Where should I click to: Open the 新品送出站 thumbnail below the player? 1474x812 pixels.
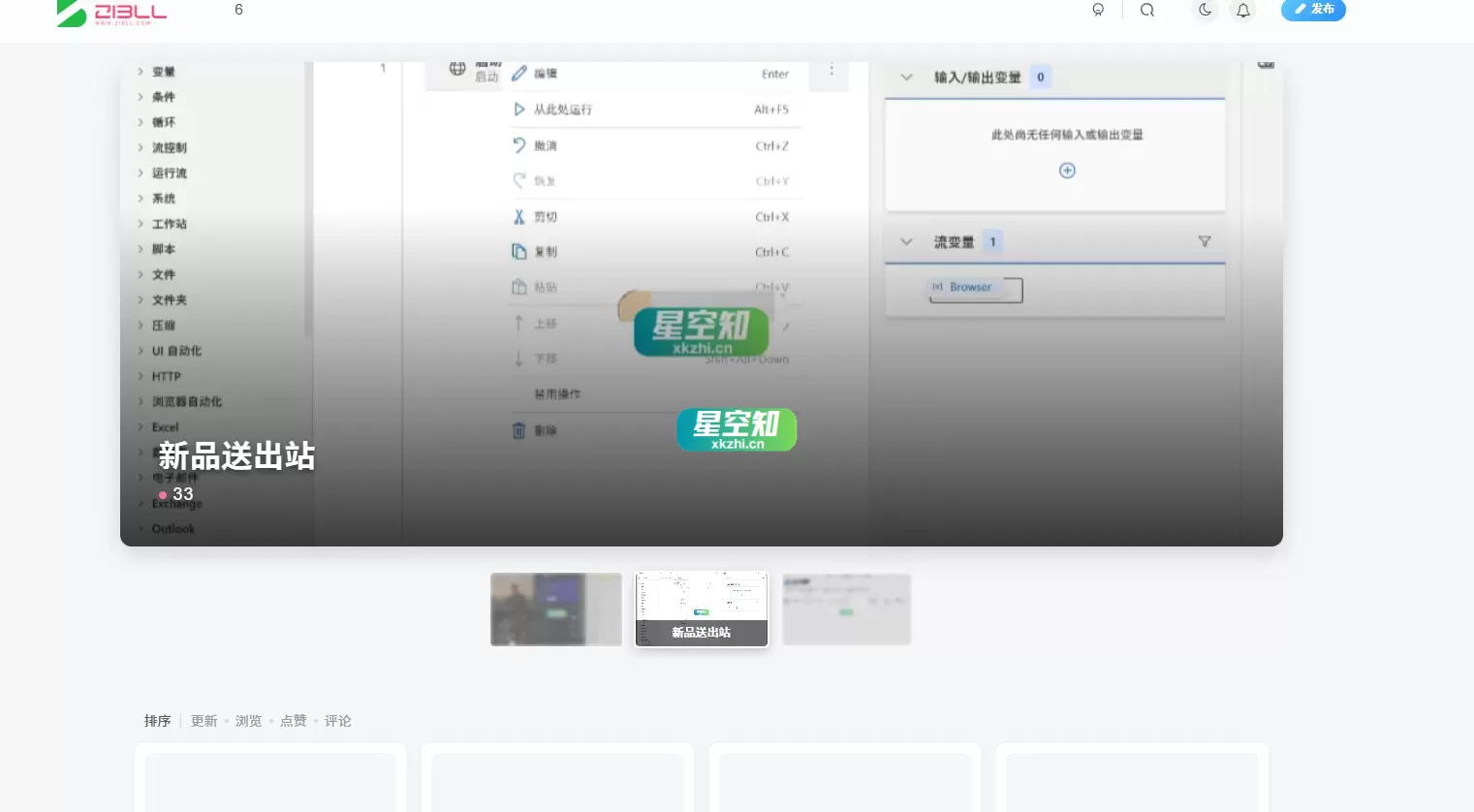tap(701, 609)
